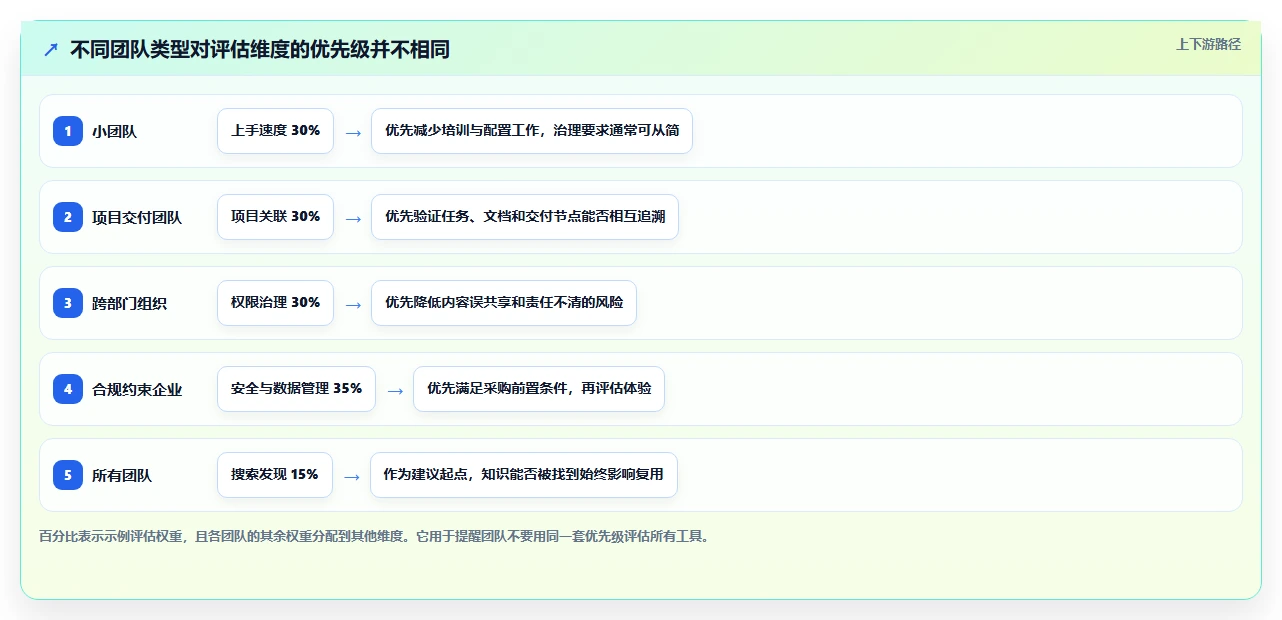Image resolution: width=1282 pixels, height=620 pixels.
Task: Click the 合规约束企业 row label
Action: pyautogui.click(x=137, y=389)
